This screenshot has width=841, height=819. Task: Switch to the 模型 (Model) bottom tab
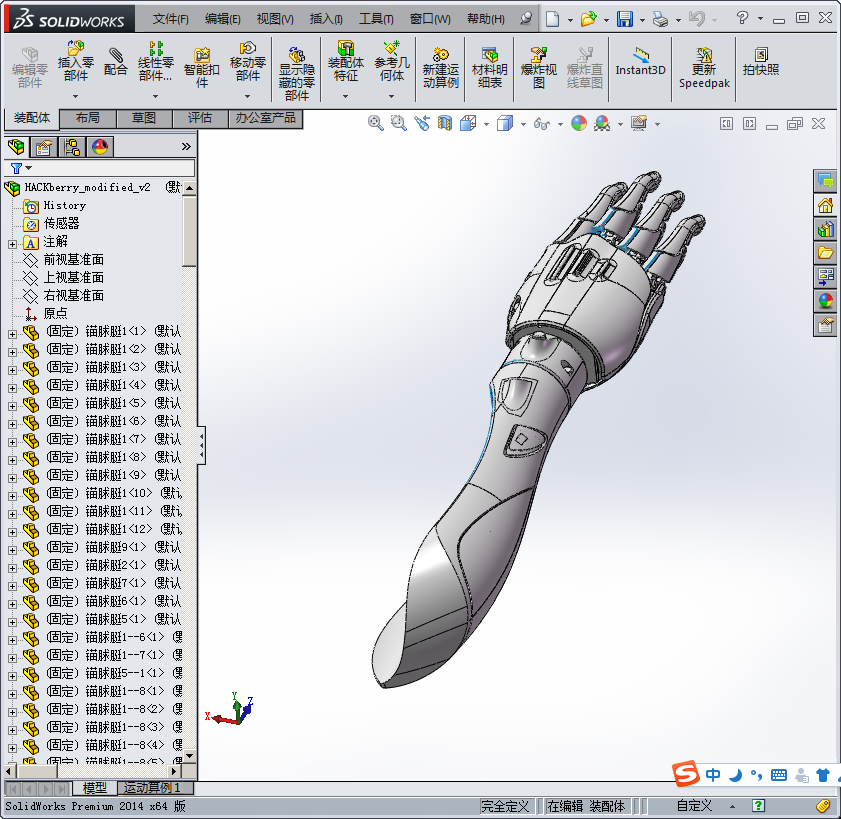pyautogui.click(x=94, y=788)
